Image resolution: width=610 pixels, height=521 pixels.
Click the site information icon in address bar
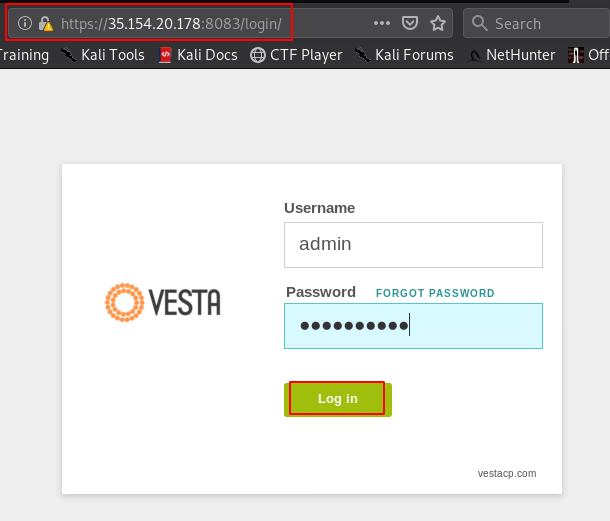click(25, 23)
